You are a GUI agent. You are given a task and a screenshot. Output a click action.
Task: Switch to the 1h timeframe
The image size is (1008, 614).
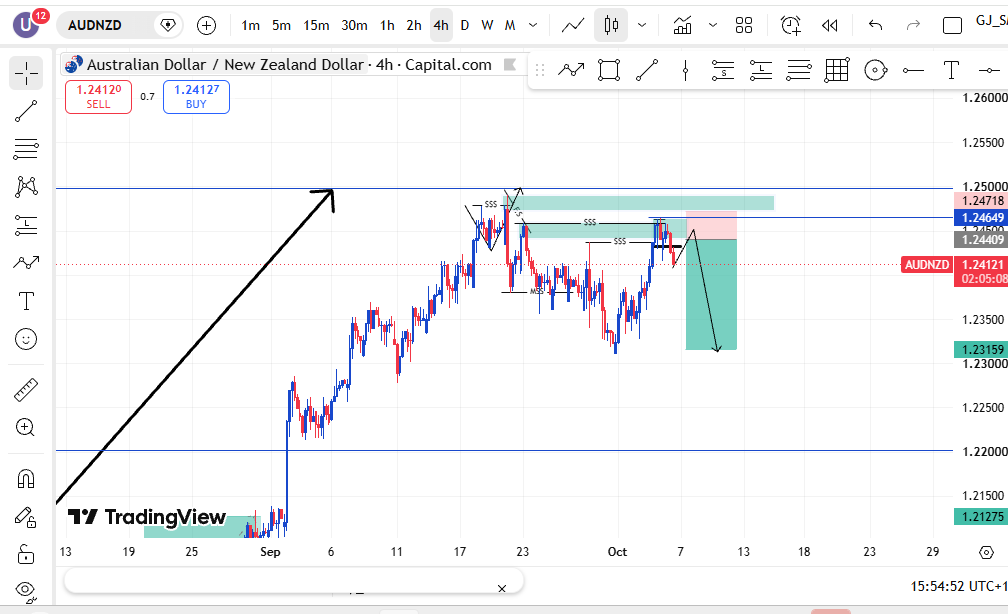387,25
